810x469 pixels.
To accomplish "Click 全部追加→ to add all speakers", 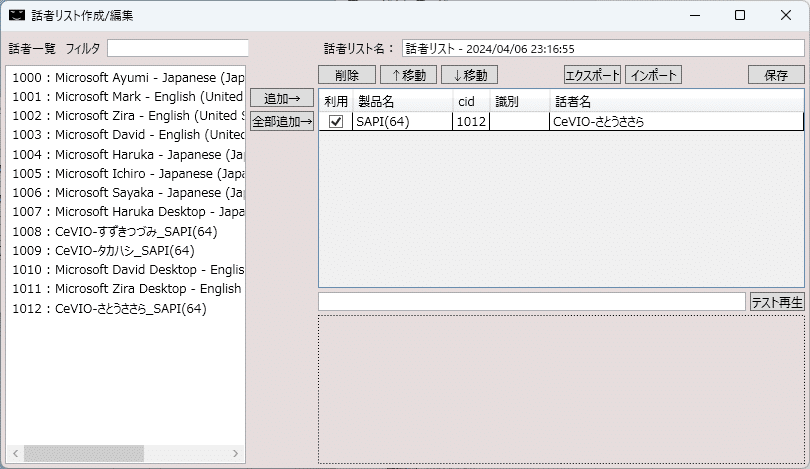I will click(282, 121).
